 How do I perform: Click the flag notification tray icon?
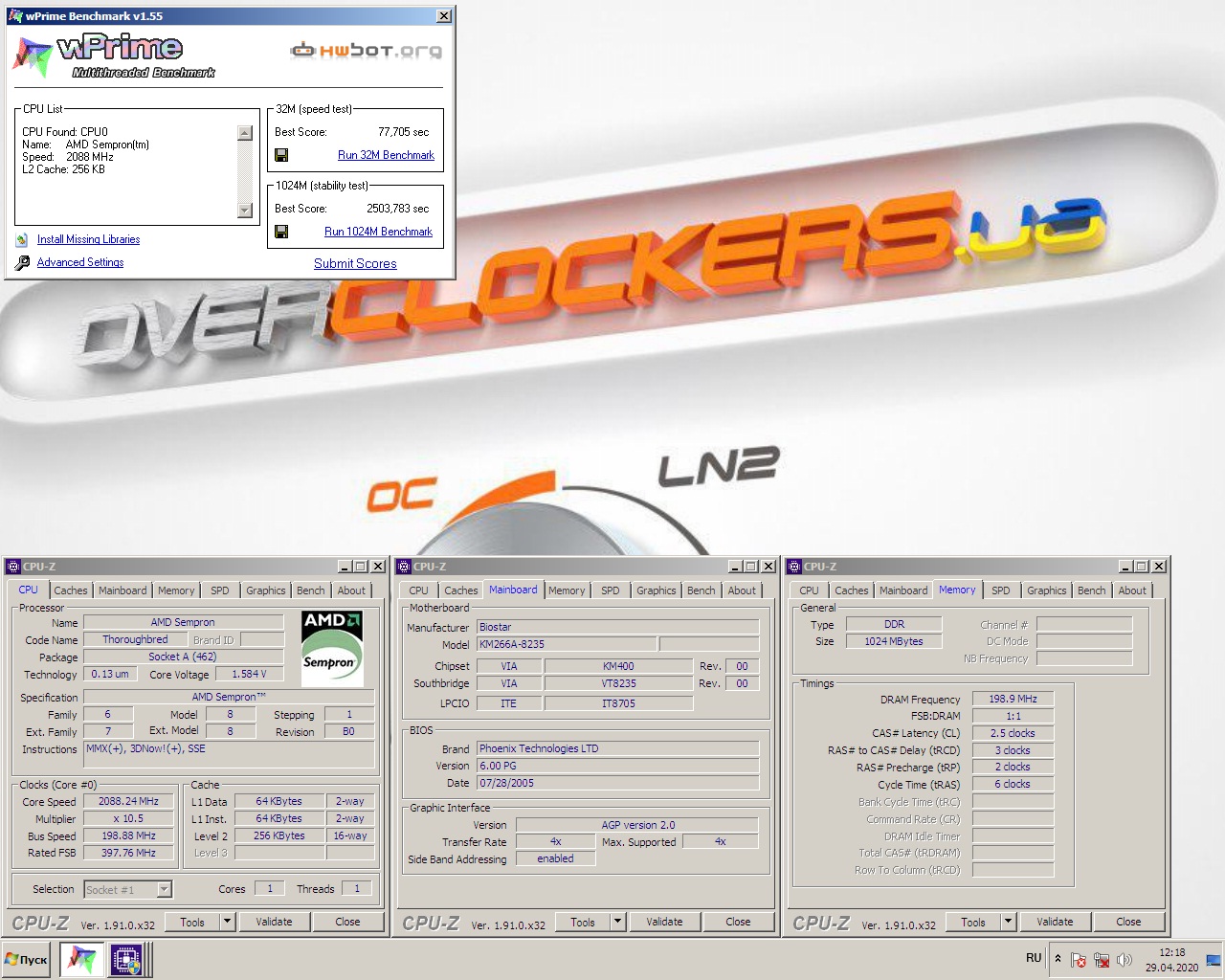click(x=1079, y=959)
